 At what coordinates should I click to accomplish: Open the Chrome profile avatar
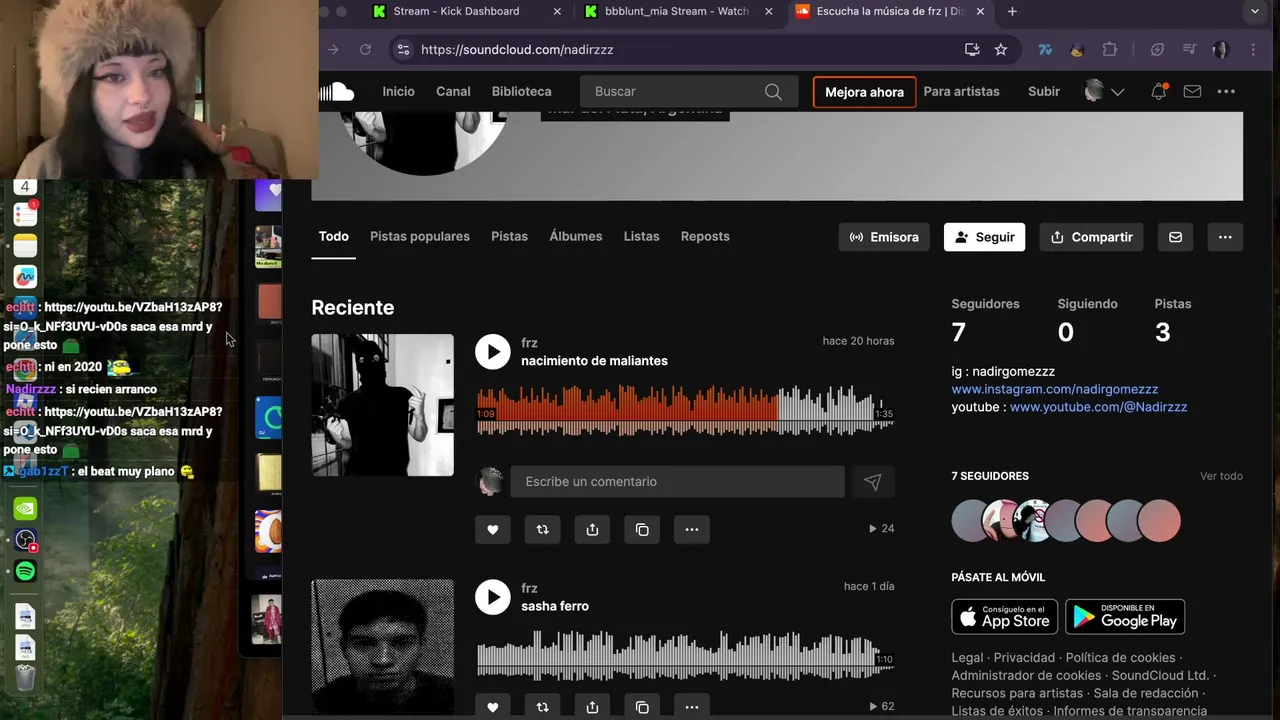tap(1220, 49)
